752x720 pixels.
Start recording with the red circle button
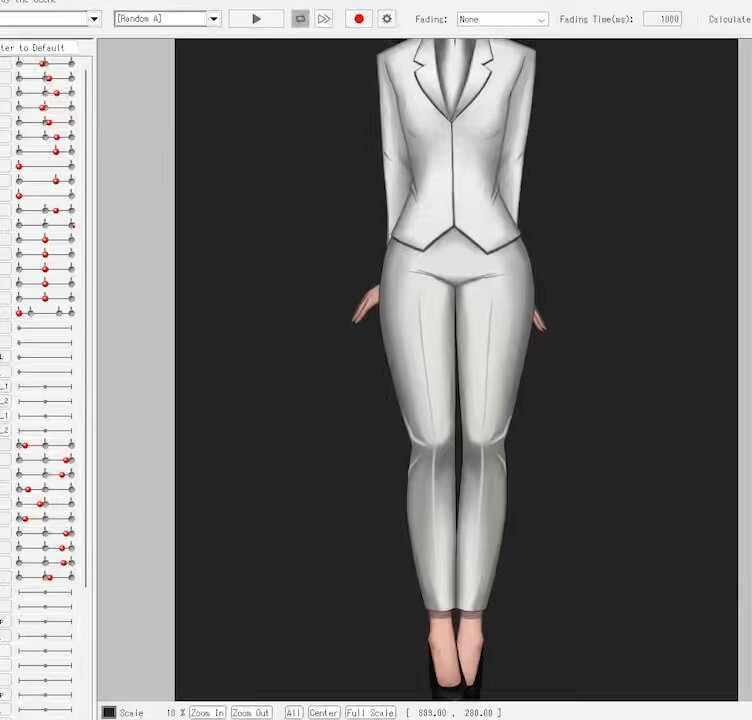[x=359, y=19]
